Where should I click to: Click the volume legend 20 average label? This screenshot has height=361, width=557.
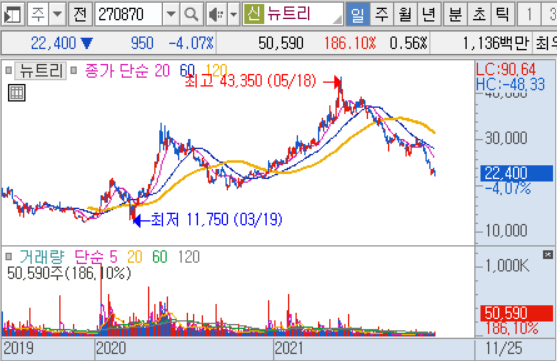(135, 257)
